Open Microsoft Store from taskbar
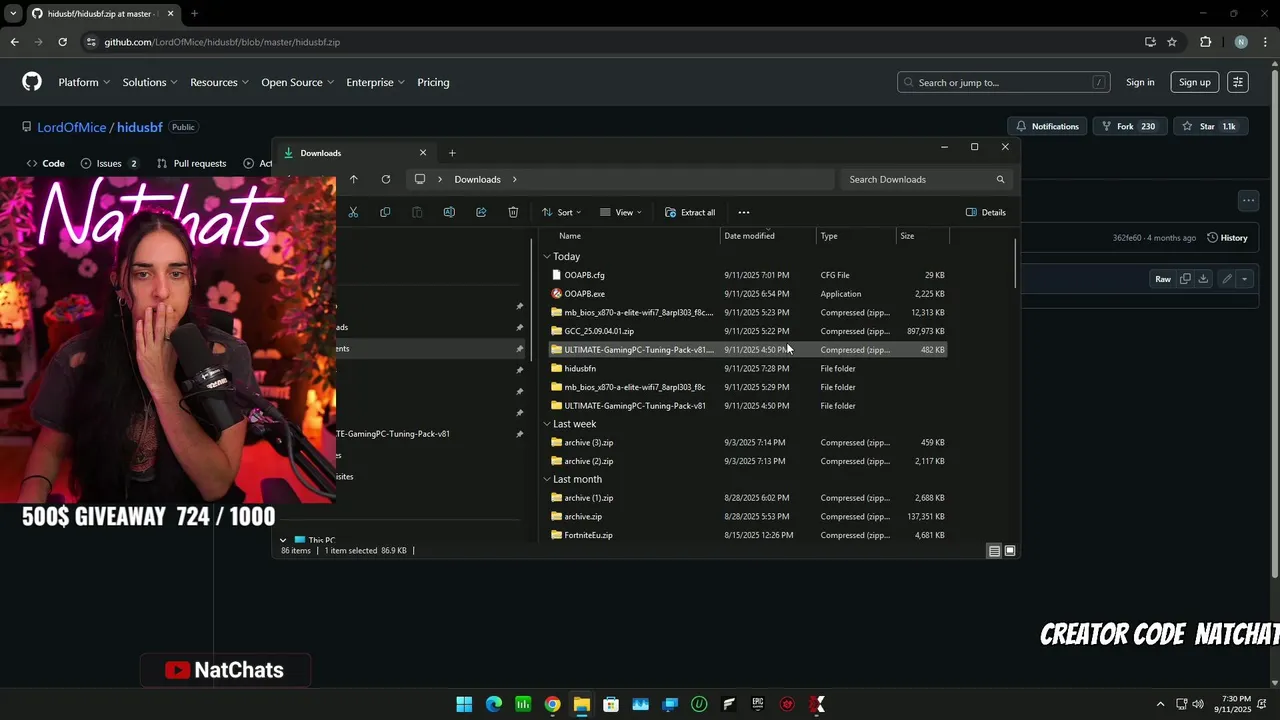Screen dimensions: 1280x720 point(611,704)
